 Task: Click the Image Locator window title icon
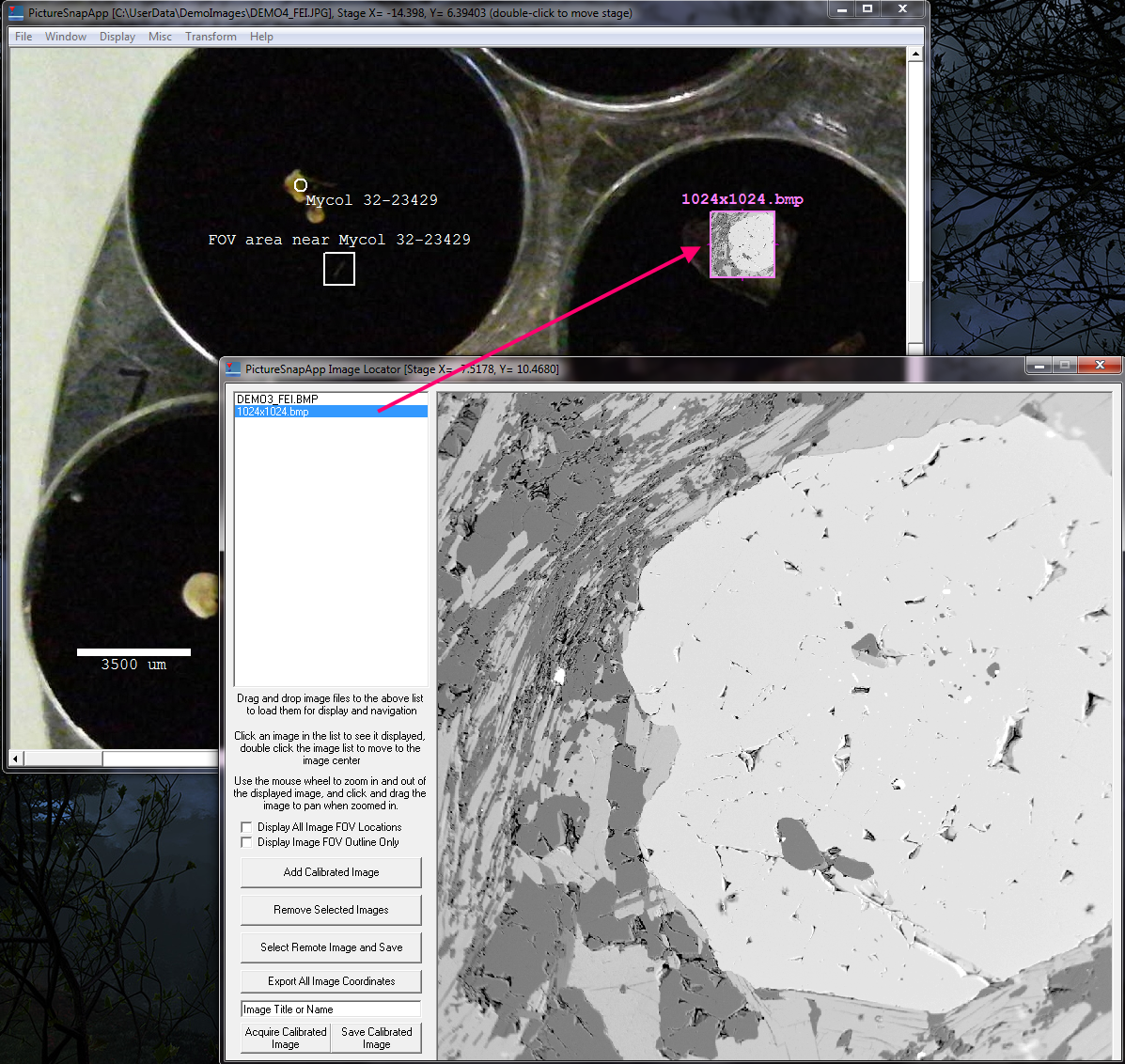pyautogui.click(x=233, y=368)
